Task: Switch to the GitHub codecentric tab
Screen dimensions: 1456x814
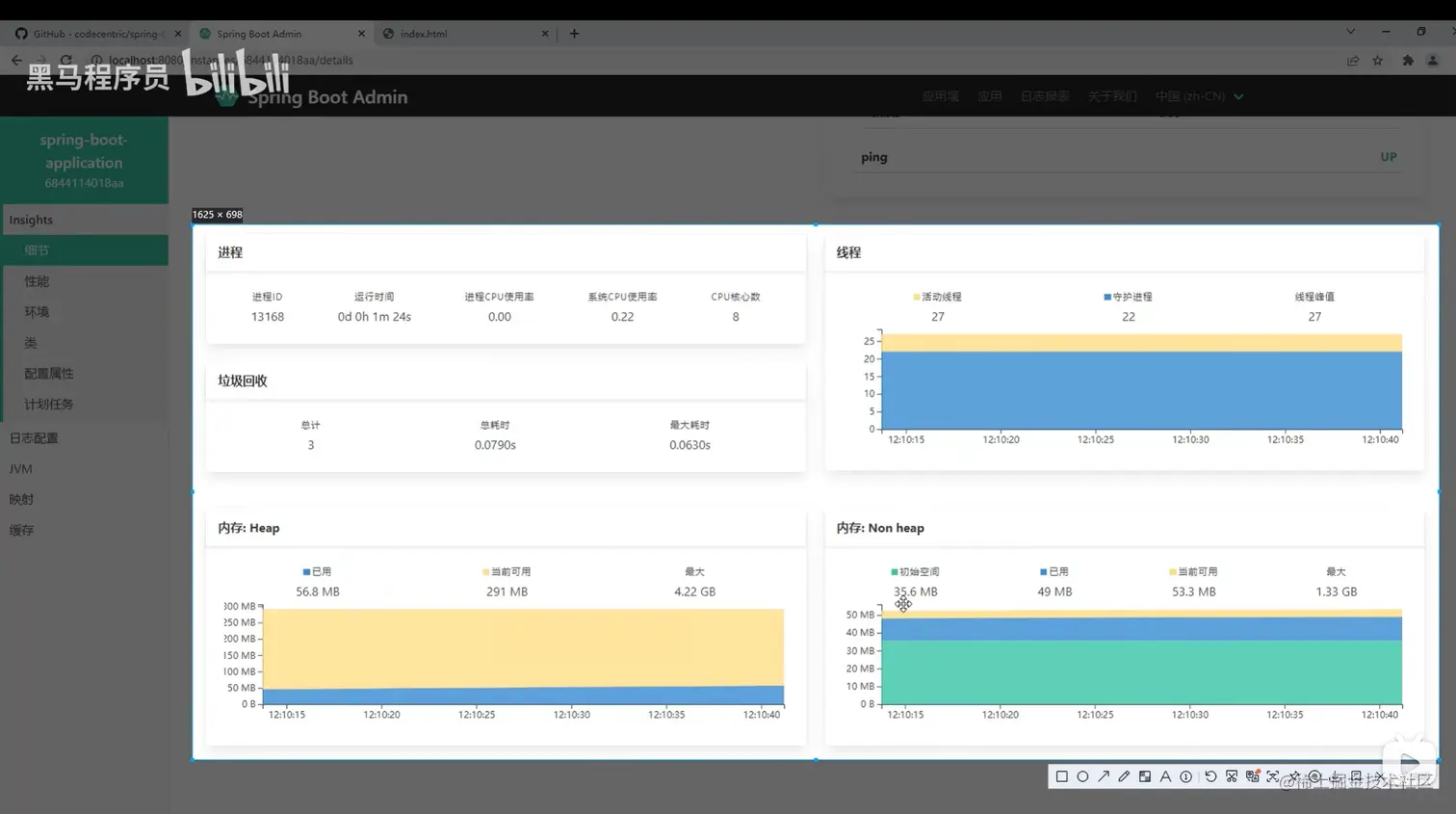Action: [x=96, y=34]
